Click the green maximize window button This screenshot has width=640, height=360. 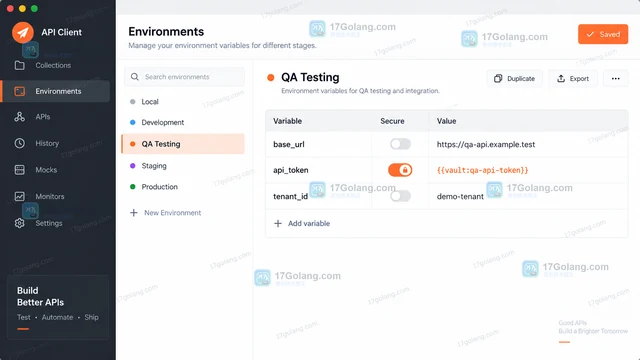[35, 9]
